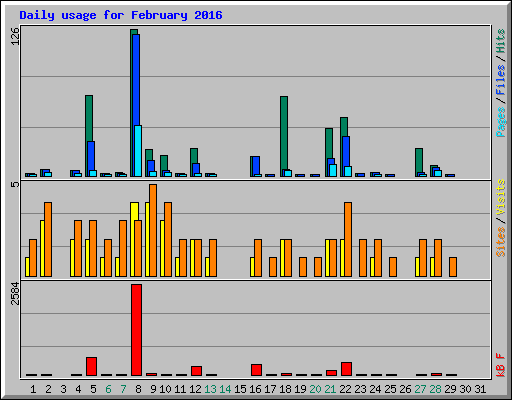Click the day '26' axis label
Screen dimensions: 512x400
pyautogui.click(x=405, y=389)
